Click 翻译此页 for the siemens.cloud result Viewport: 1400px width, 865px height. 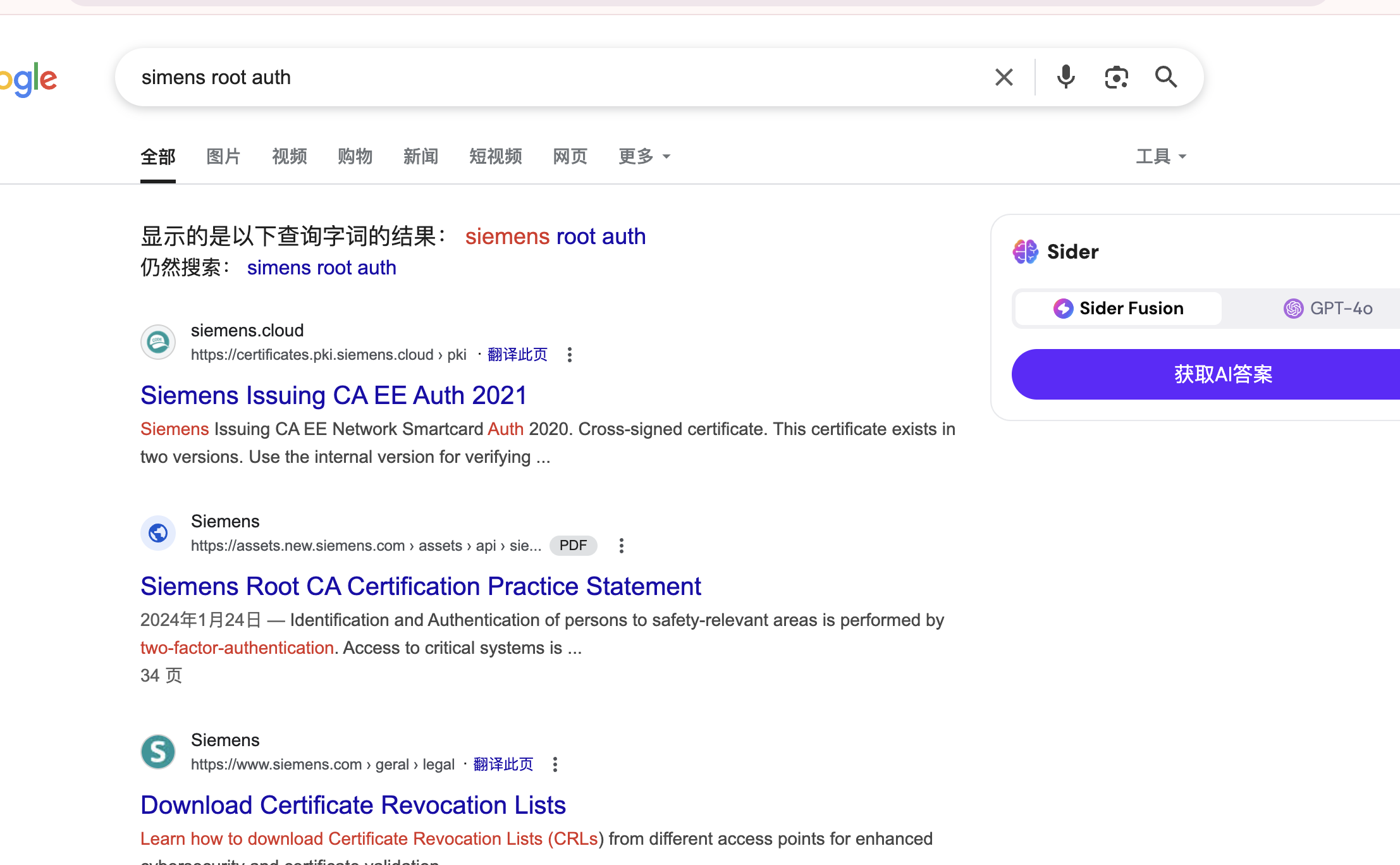[517, 355]
